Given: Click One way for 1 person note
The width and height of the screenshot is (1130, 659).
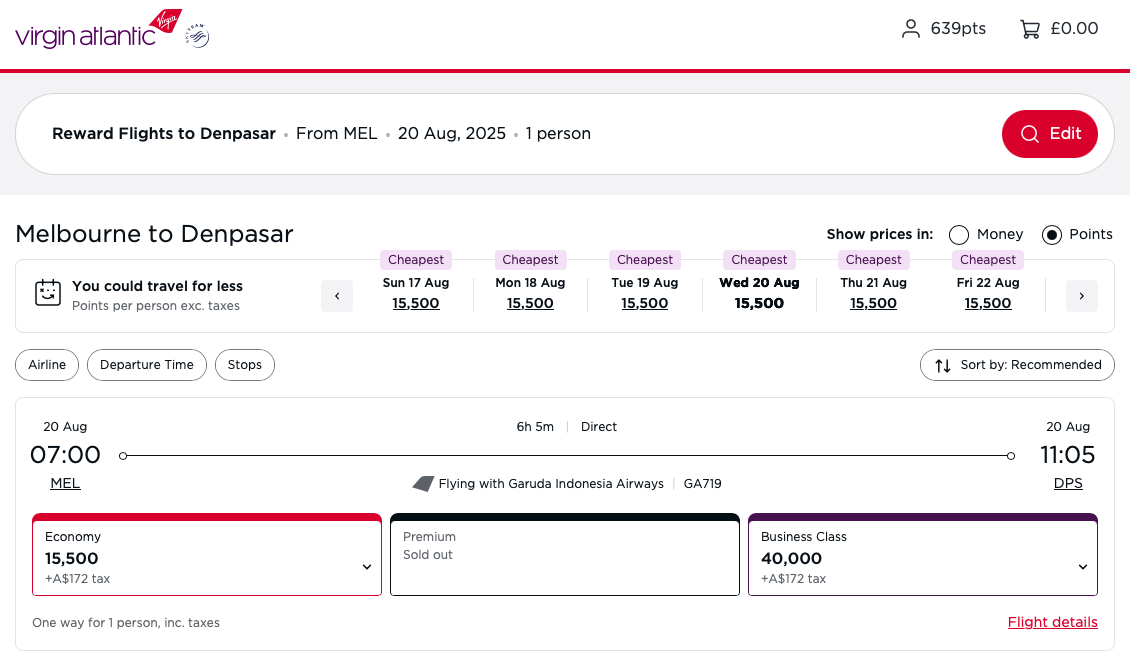Looking at the screenshot, I should pos(126,623).
